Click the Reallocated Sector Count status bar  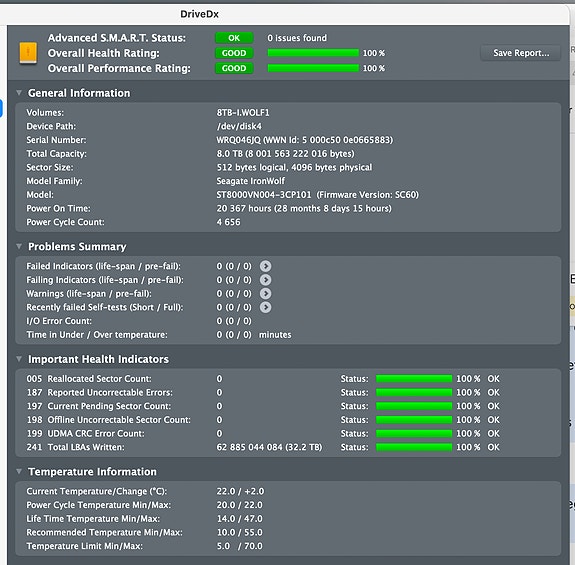tap(414, 379)
